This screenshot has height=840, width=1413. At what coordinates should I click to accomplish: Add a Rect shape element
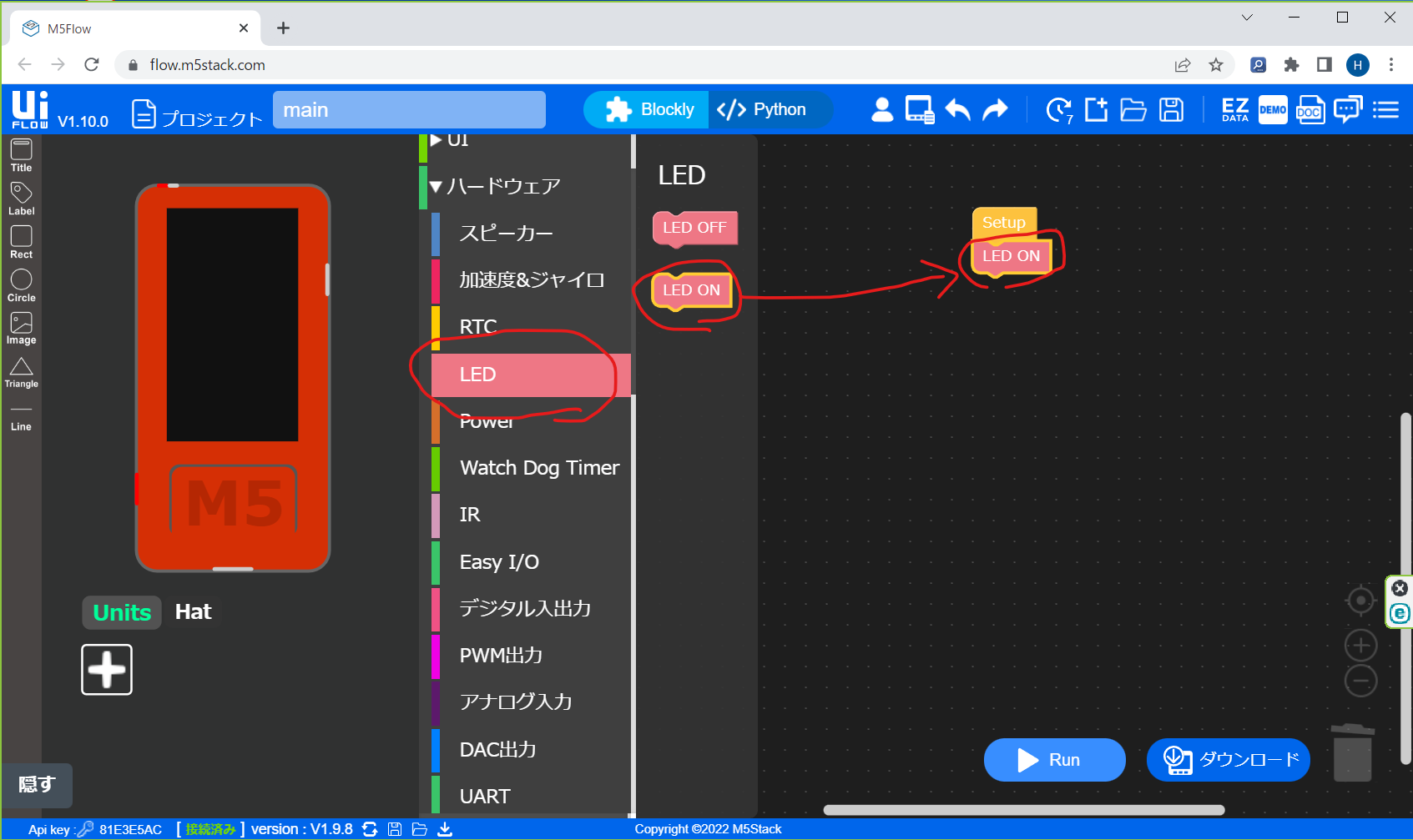click(x=21, y=243)
